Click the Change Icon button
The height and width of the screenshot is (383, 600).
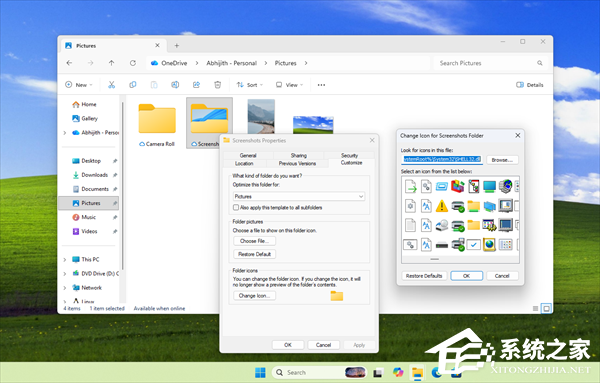click(x=254, y=296)
